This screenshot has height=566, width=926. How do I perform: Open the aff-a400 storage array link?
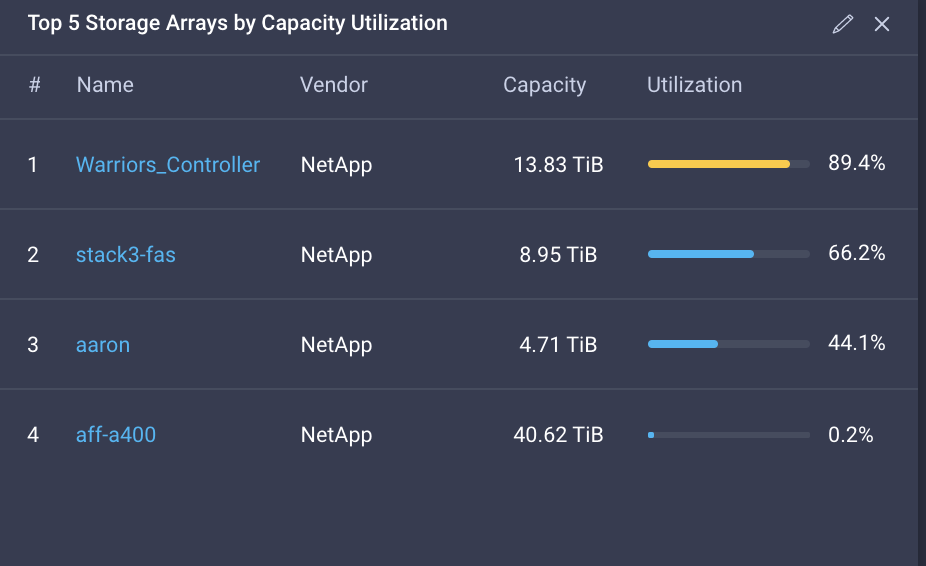[x=116, y=435]
